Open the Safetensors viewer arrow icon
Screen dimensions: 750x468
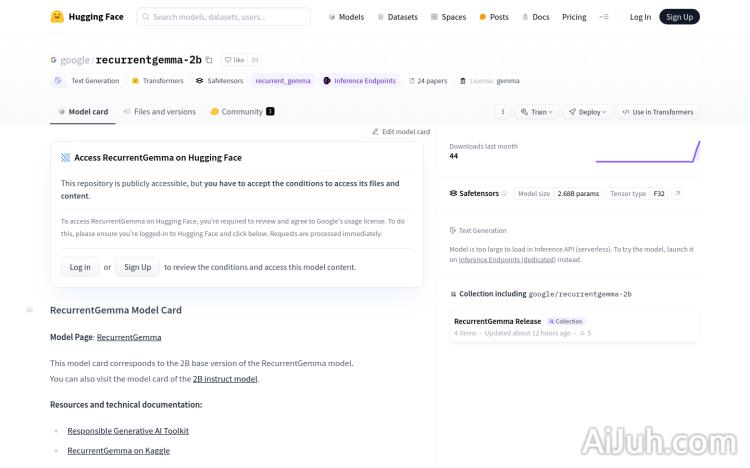[677, 193]
